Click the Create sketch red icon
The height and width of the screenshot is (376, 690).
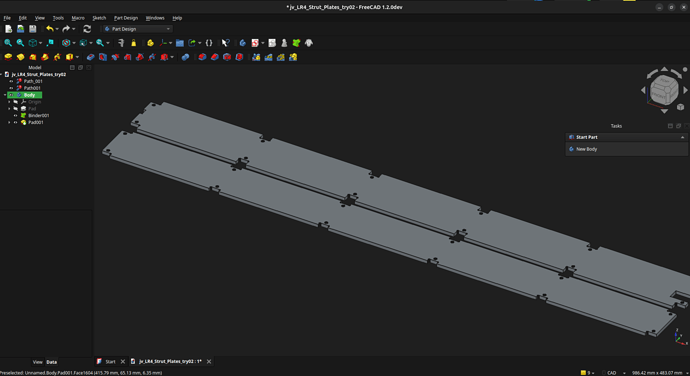coord(255,43)
